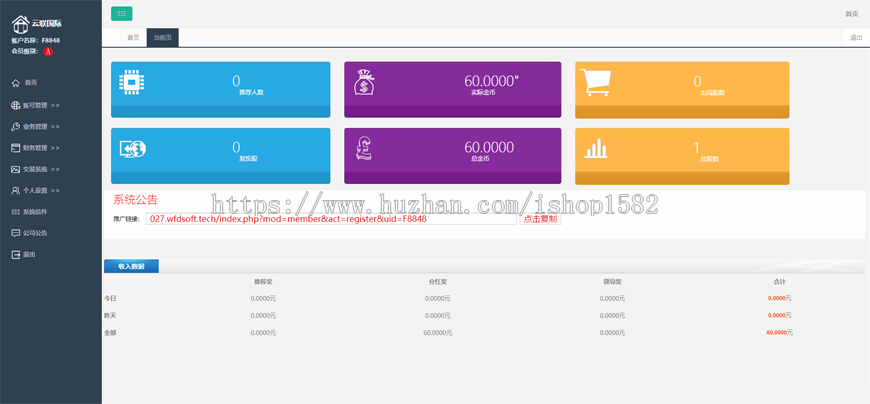Select the 当前页 tab

(x=163, y=38)
